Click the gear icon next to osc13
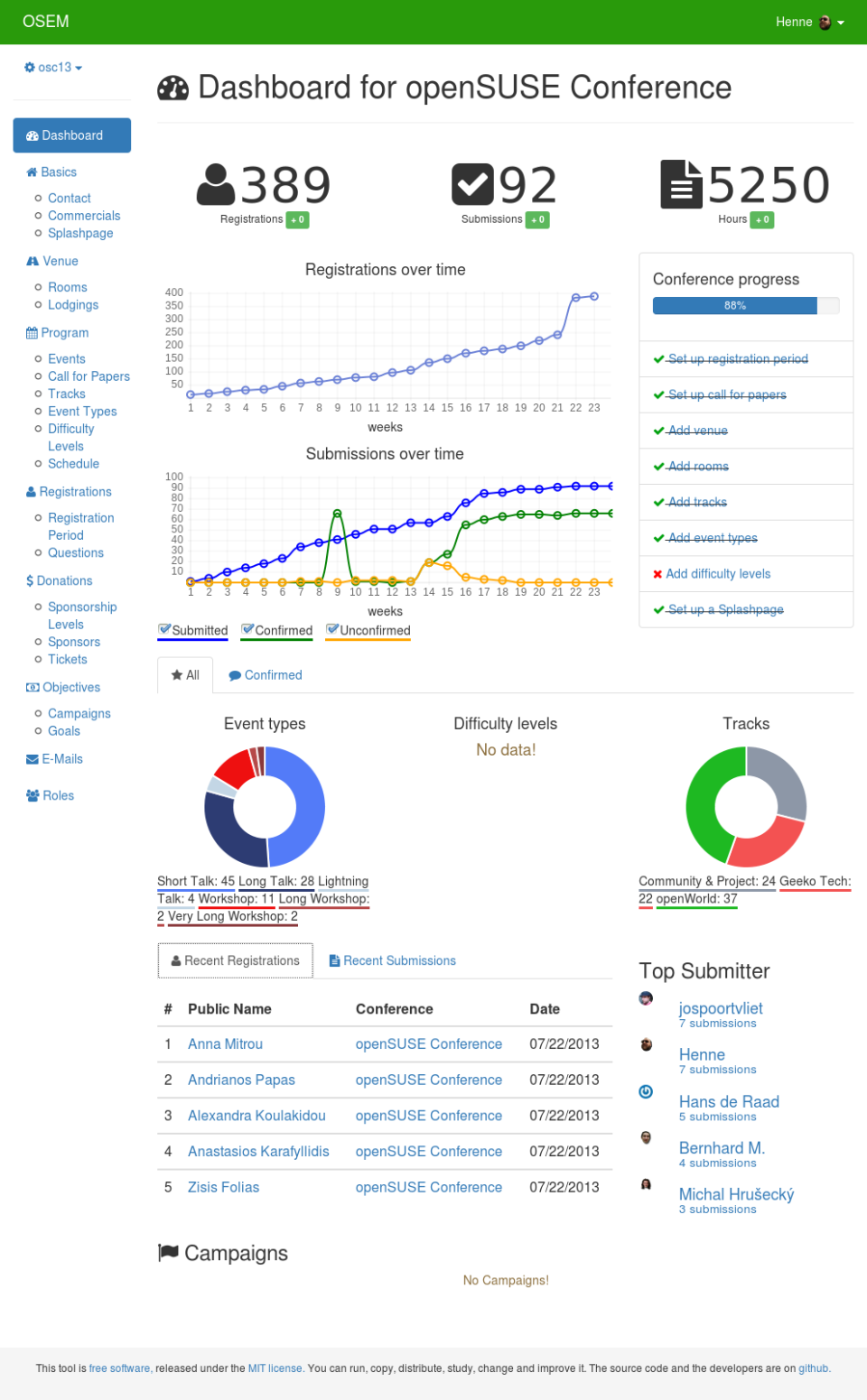The image size is (867, 1400). coord(30,68)
